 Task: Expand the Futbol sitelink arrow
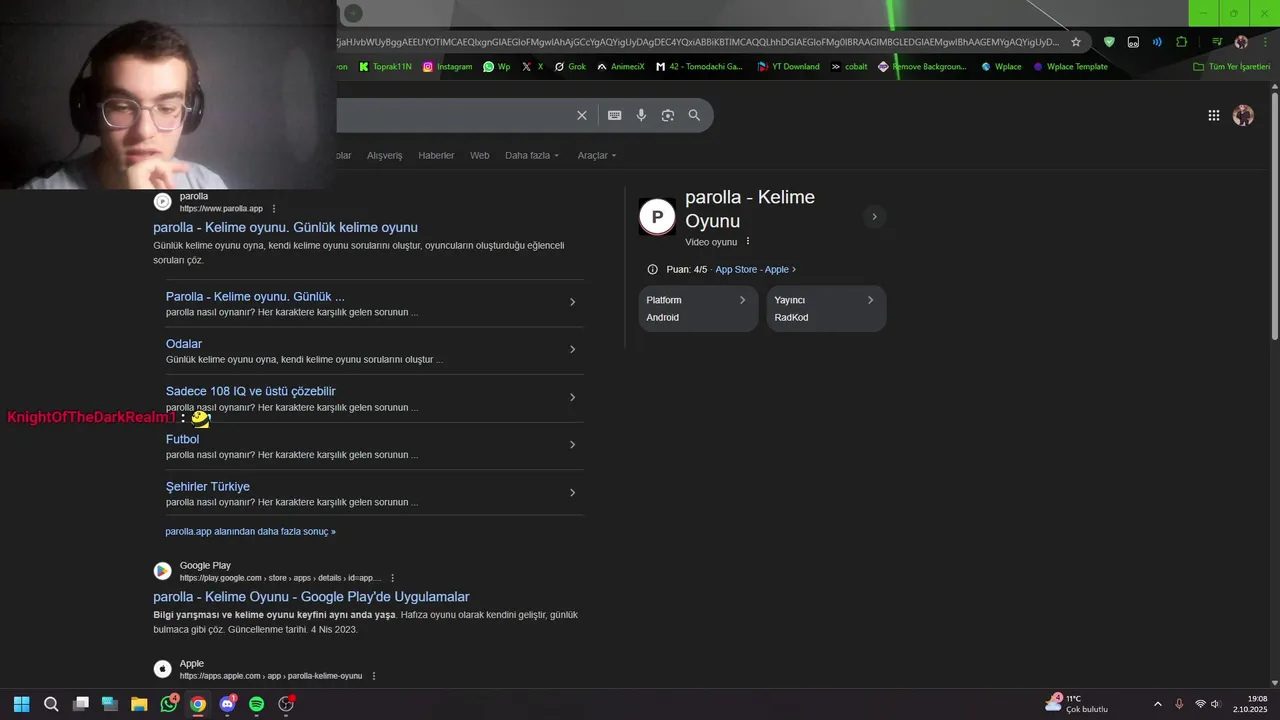[572, 445]
